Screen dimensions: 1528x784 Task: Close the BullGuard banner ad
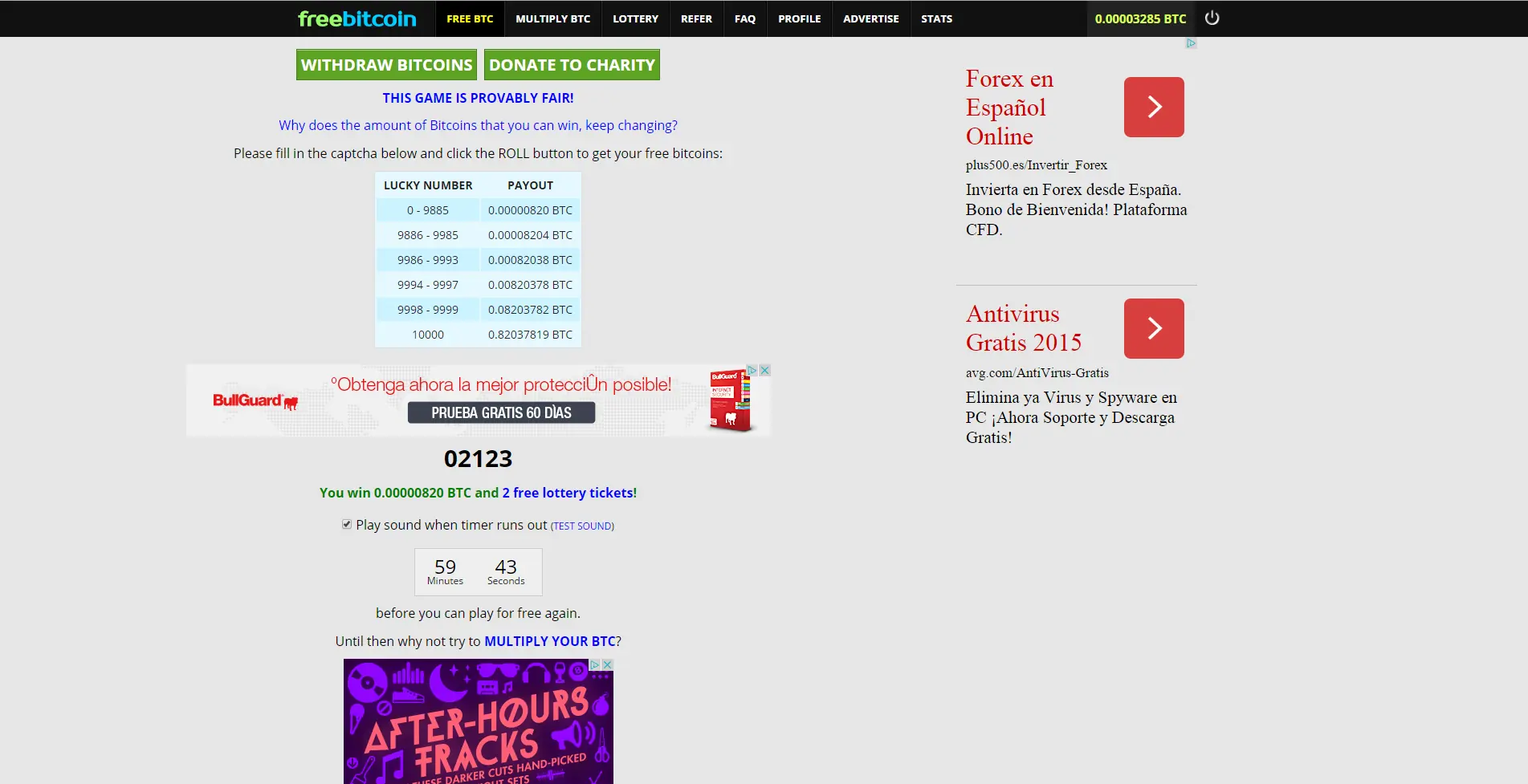[x=765, y=370]
